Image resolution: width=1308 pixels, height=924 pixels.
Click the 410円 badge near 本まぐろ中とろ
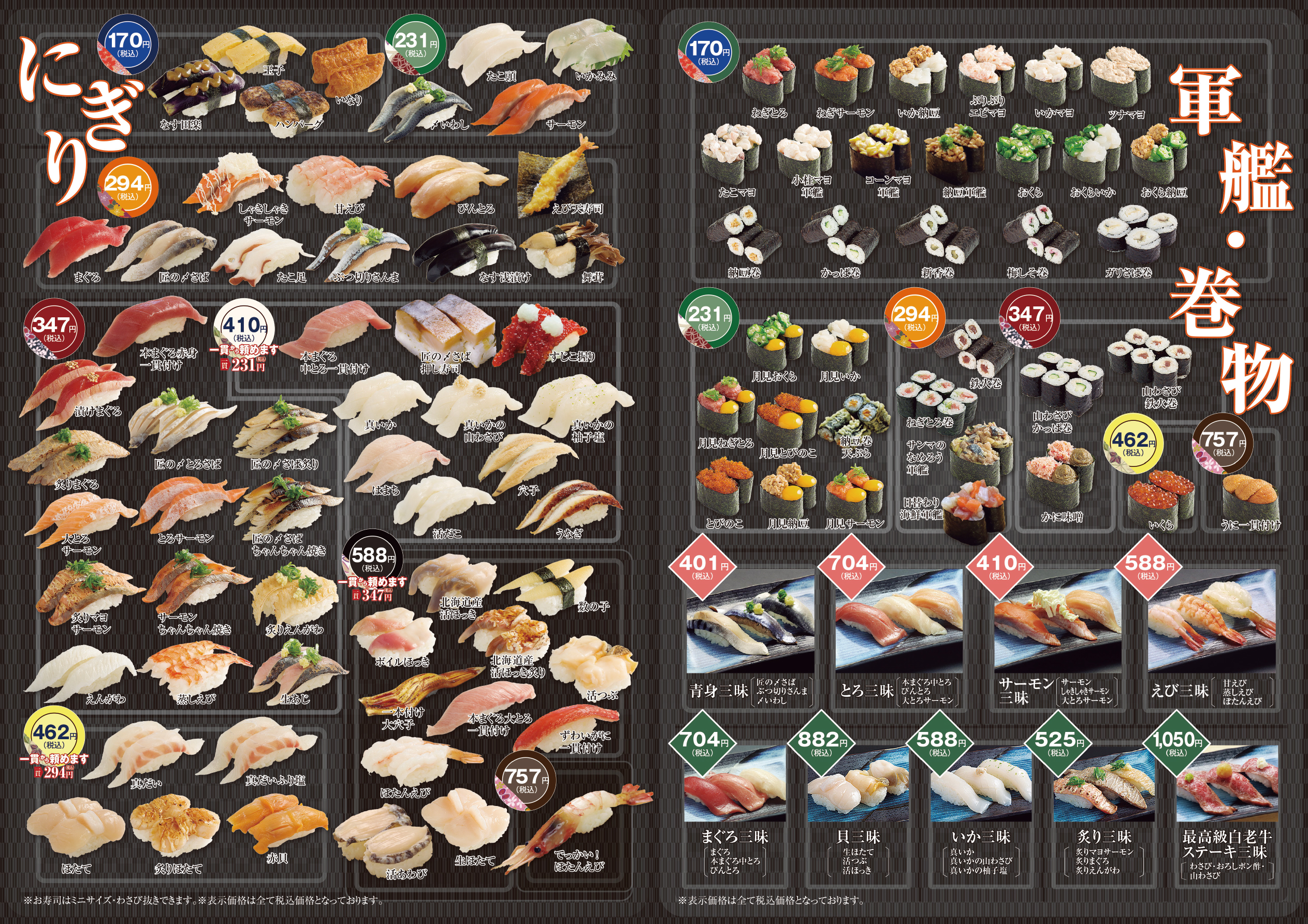[x=244, y=329]
